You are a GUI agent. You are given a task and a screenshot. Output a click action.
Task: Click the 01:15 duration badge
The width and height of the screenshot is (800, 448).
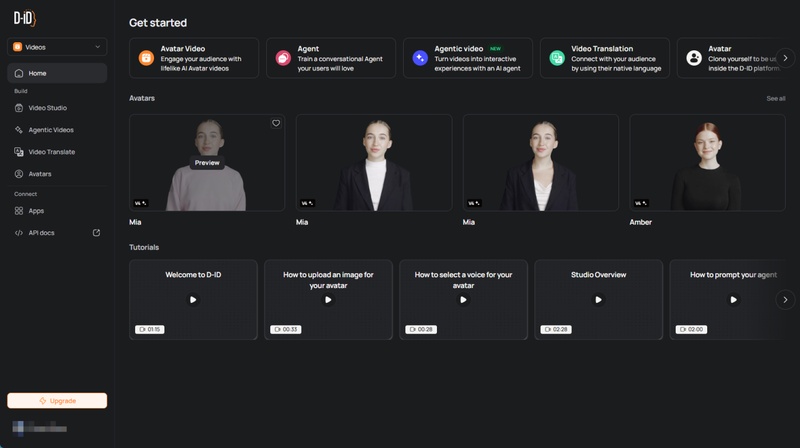[x=149, y=330]
